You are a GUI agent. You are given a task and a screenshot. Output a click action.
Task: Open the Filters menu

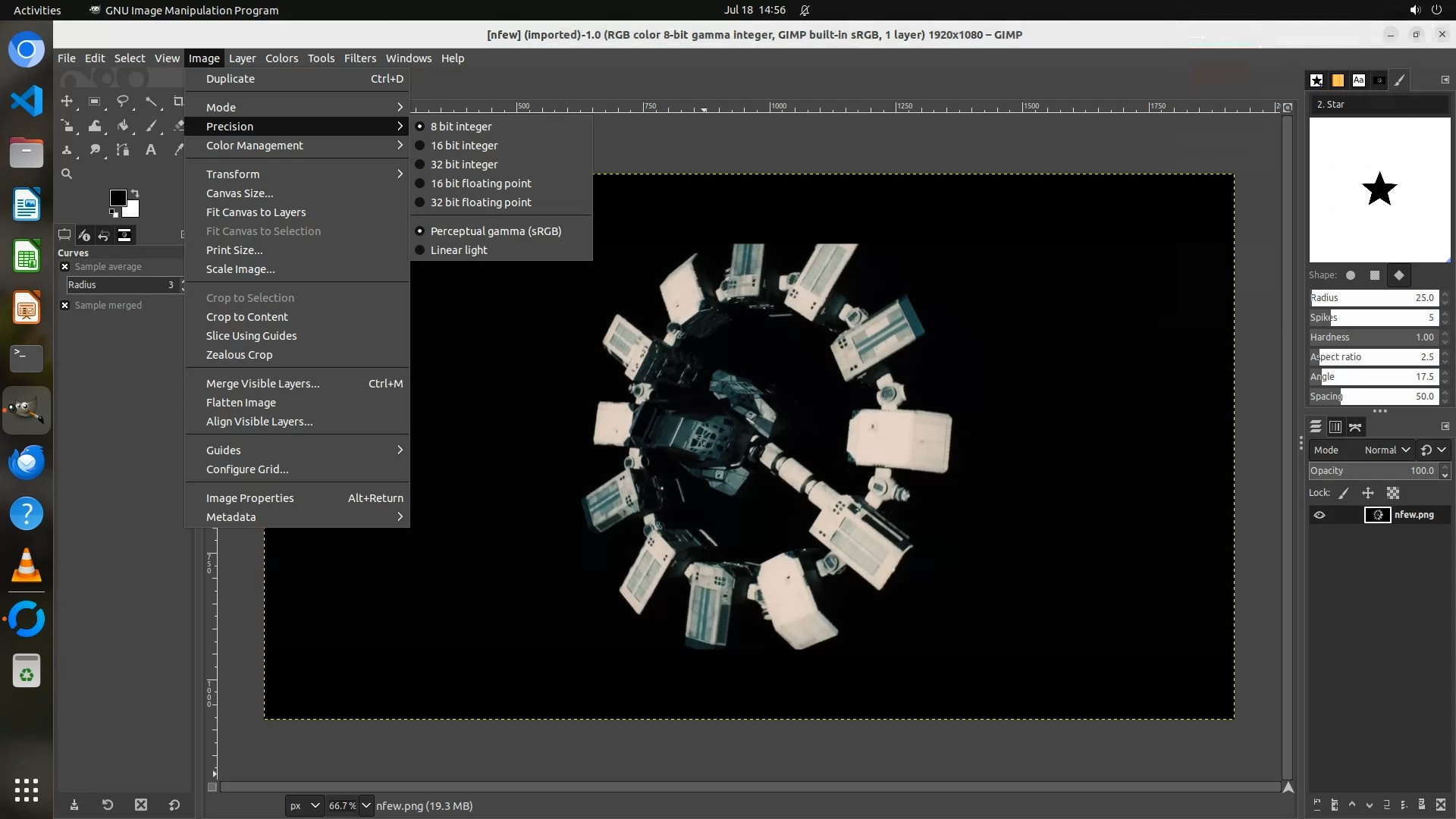tap(359, 58)
